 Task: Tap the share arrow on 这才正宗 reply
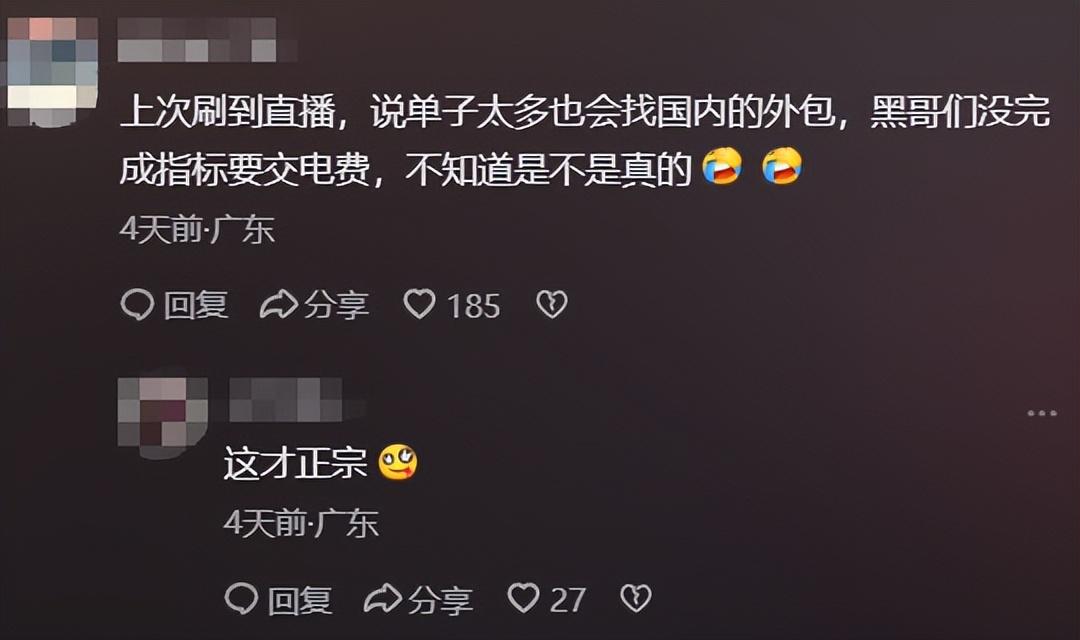point(382,598)
